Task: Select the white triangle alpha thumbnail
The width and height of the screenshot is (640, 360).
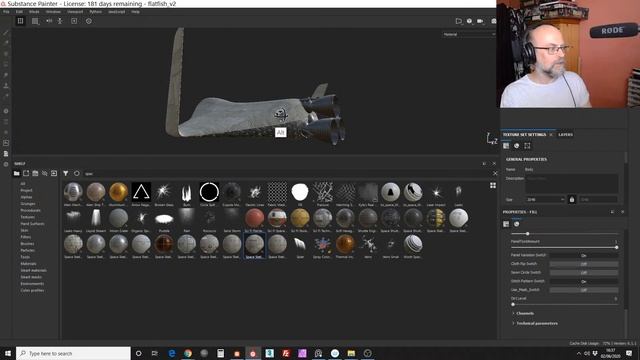Action: [141, 192]
